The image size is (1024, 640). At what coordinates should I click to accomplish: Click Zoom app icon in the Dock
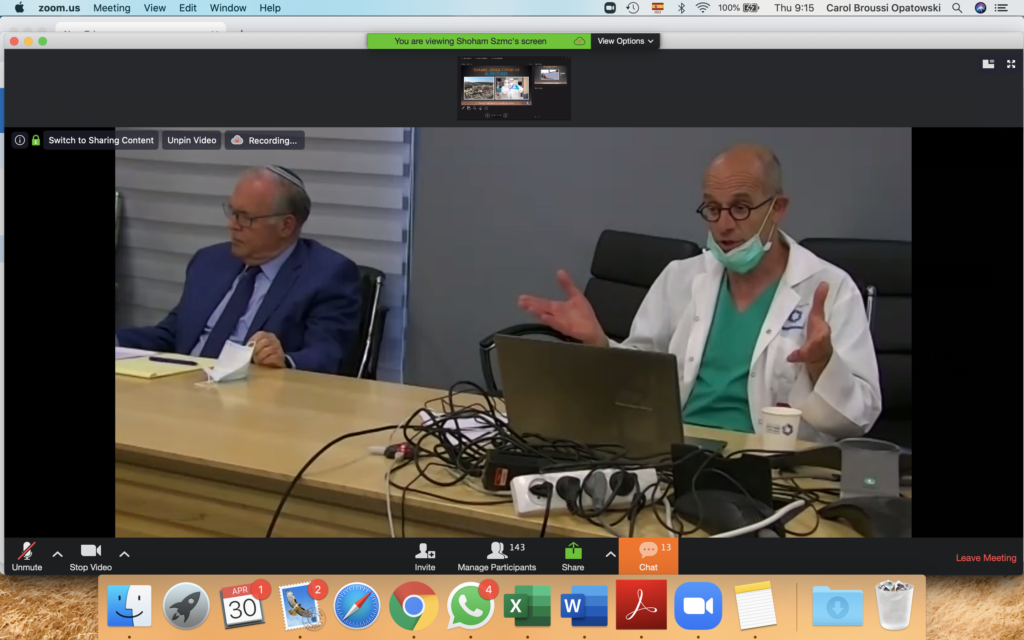click(x=697, y=606)
